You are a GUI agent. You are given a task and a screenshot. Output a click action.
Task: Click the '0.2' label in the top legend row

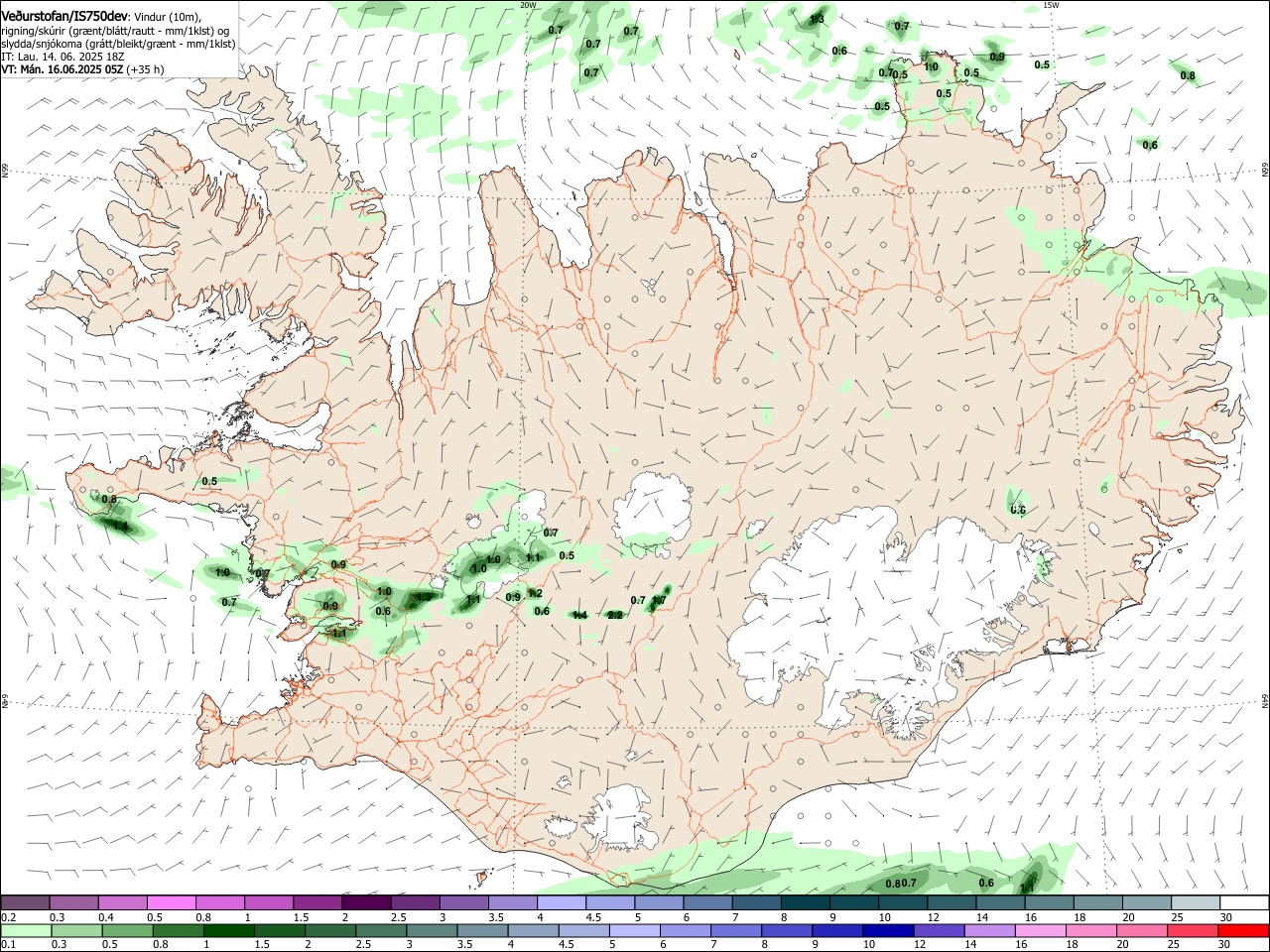(x=8, y=917)
